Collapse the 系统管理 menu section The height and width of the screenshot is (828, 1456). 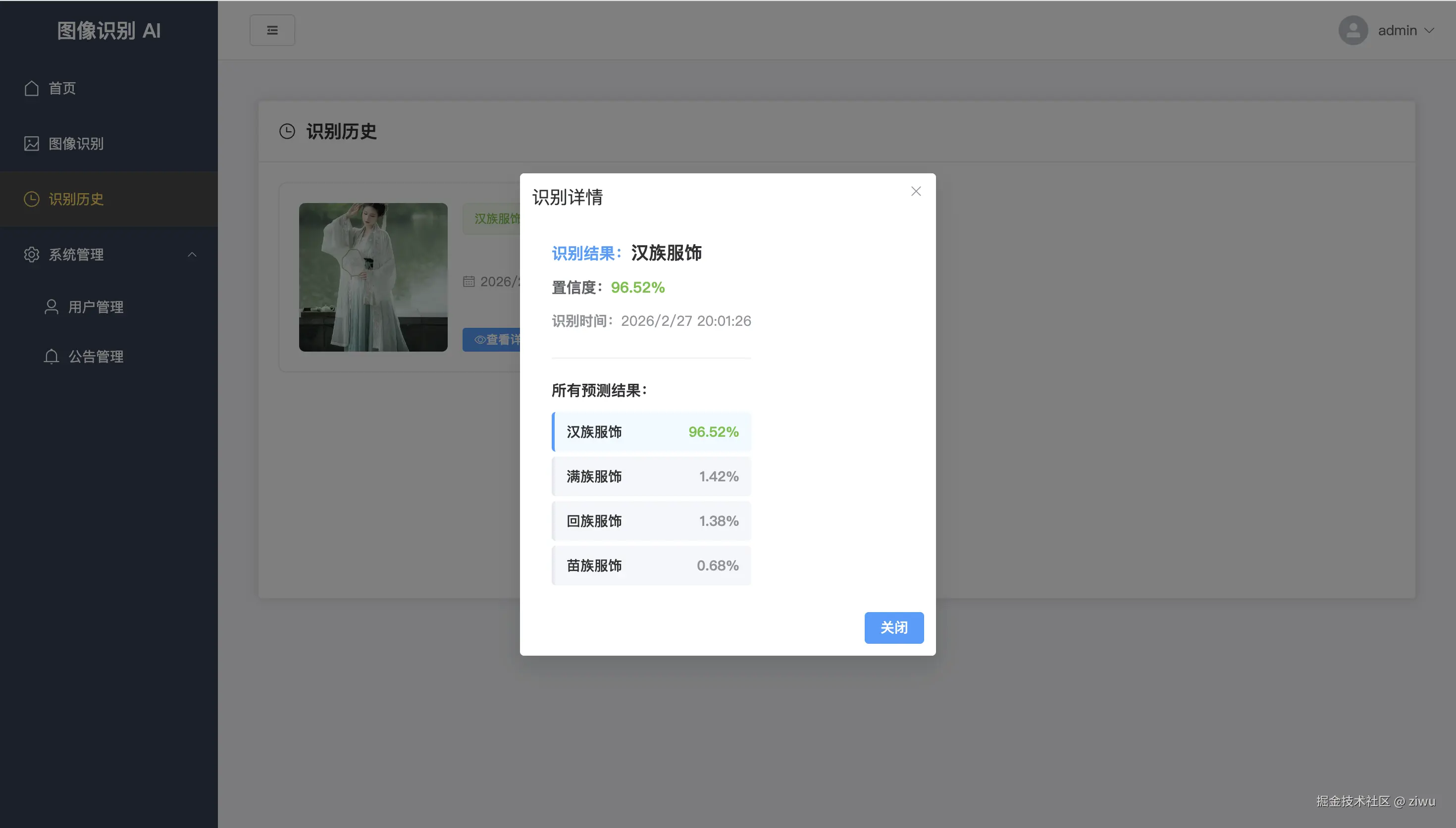[192, 255]
